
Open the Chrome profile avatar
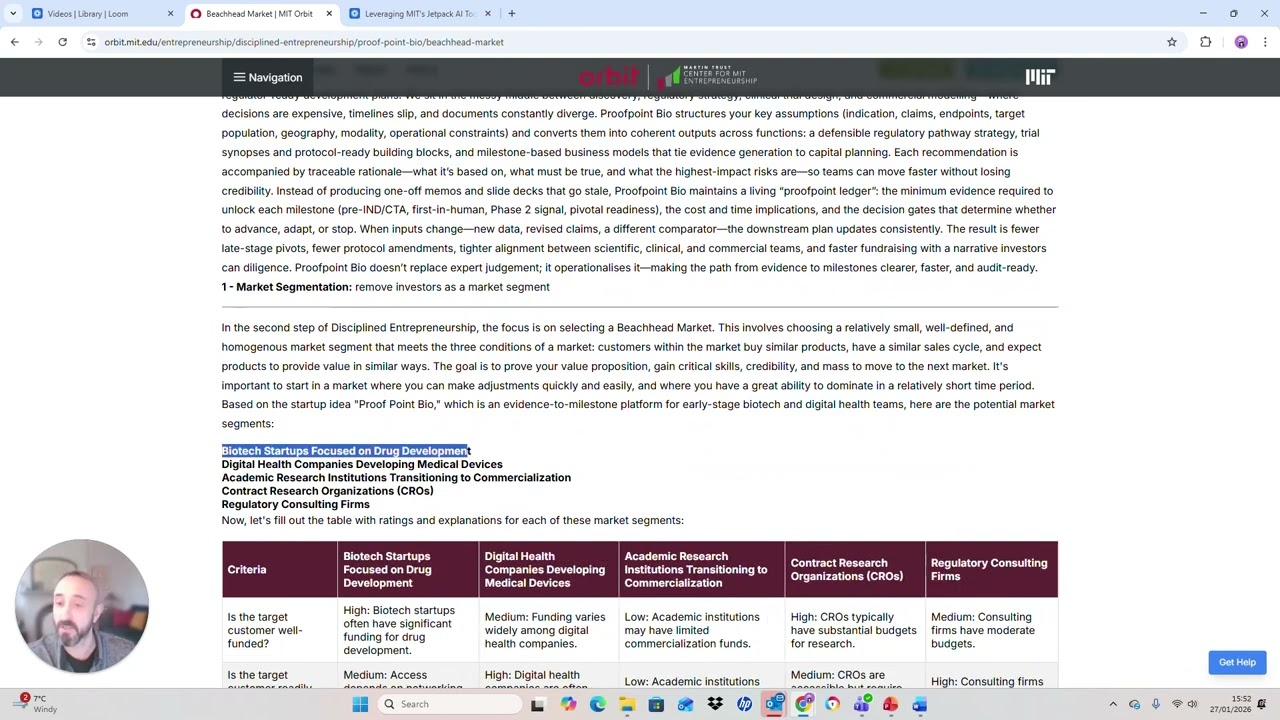(1241, 42)
